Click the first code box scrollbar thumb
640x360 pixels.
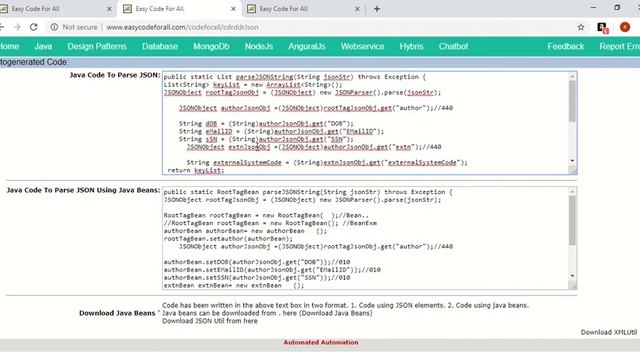point(572,101)
